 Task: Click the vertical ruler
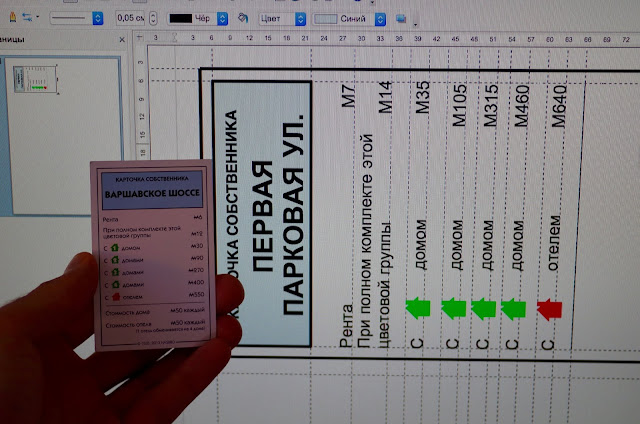coord(141,102)
